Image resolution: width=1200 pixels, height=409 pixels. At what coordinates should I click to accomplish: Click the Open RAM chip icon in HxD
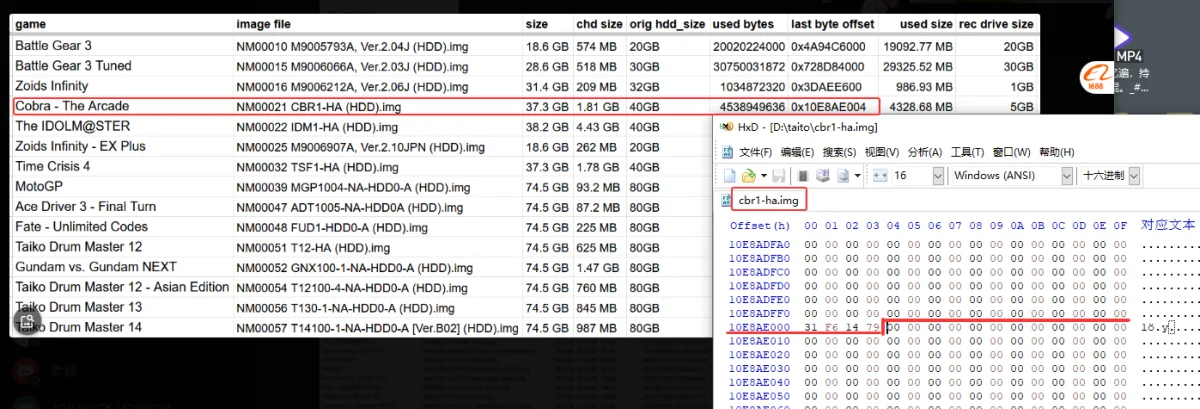coord(803,175)
